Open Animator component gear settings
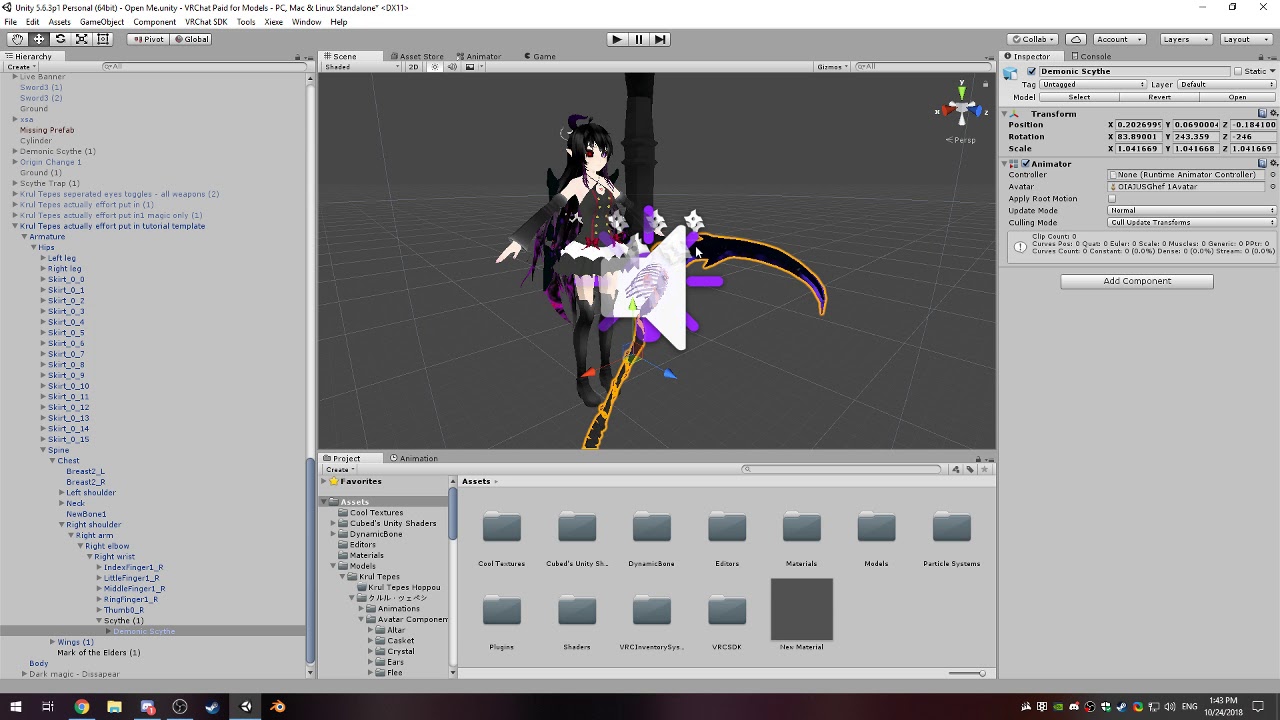 (x=1273, y=164)
